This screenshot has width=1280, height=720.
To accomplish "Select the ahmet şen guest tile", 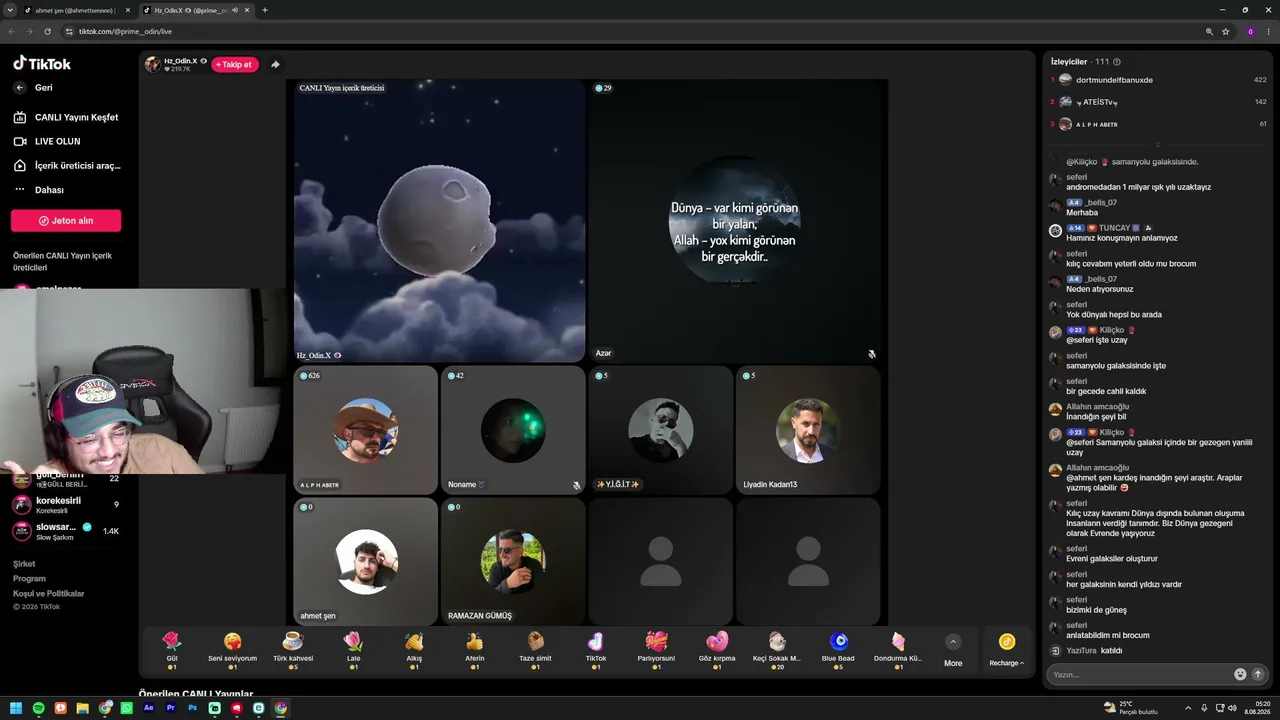I will 365,562.
